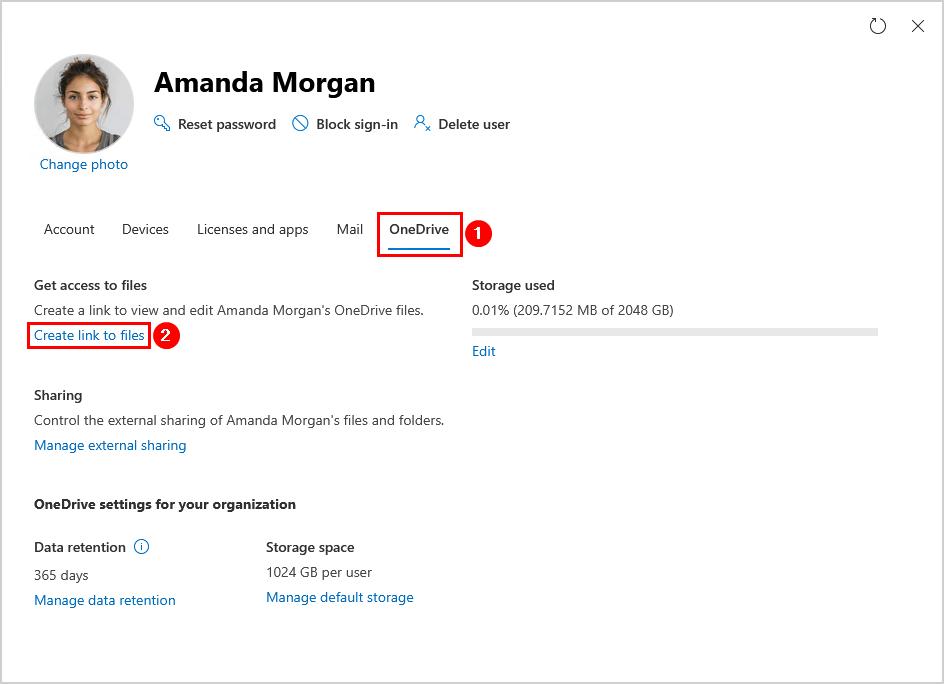
Task: Click the Block sign-in circle icon
Action: (300, 124)
